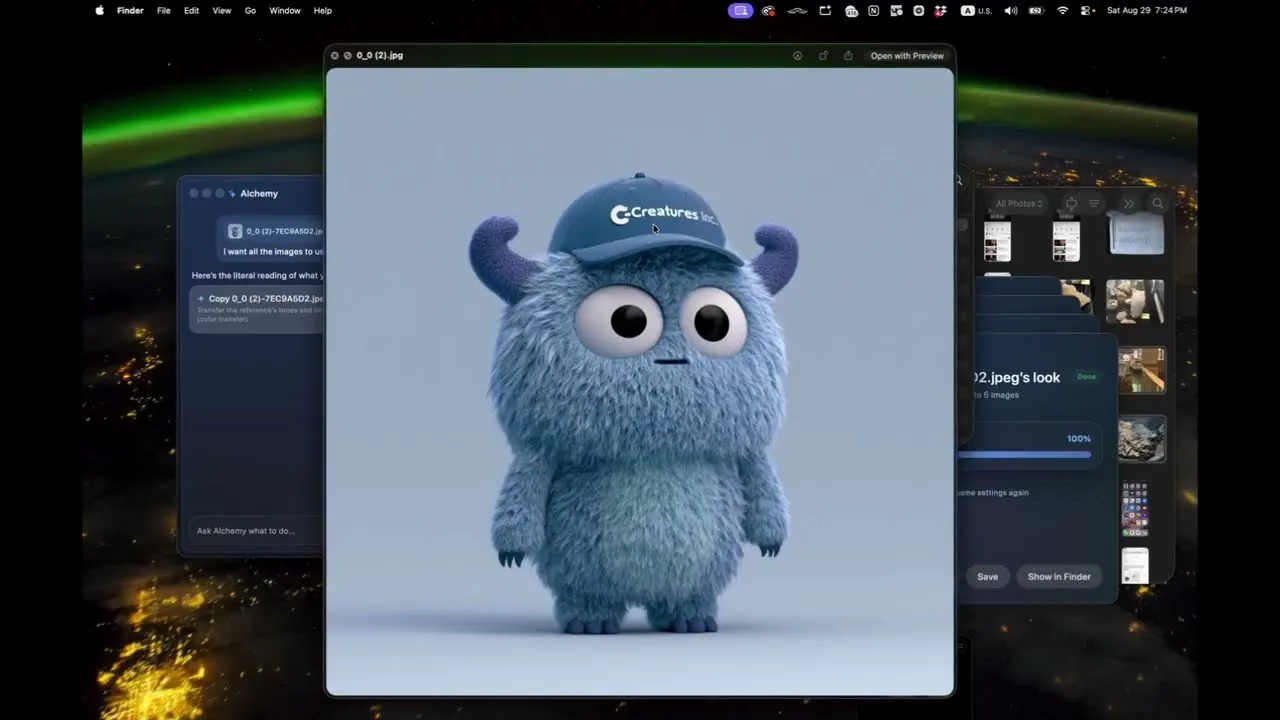Click the share icon in Quick Look

pyautogui.click(x=848, y=56)
